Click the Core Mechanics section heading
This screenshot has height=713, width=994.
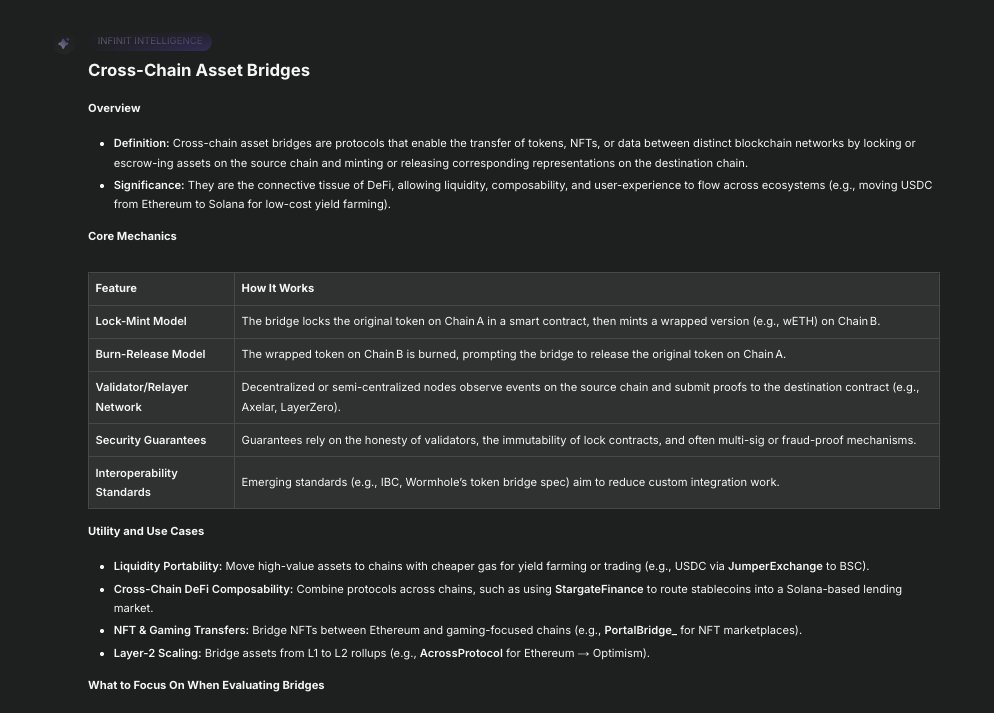click(132, 236)
